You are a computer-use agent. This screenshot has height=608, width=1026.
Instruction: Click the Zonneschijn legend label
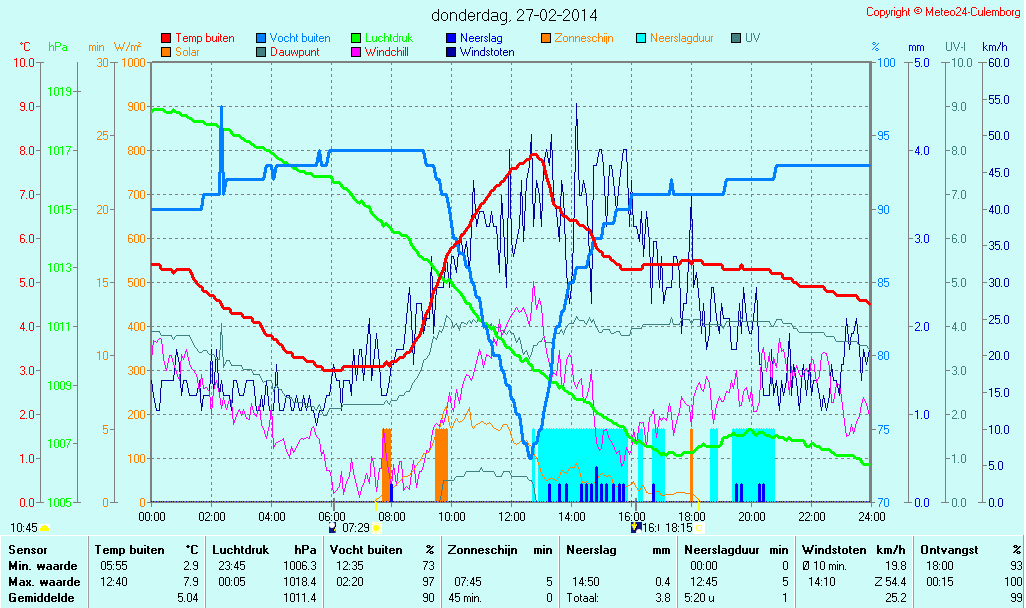click(585, 38)
